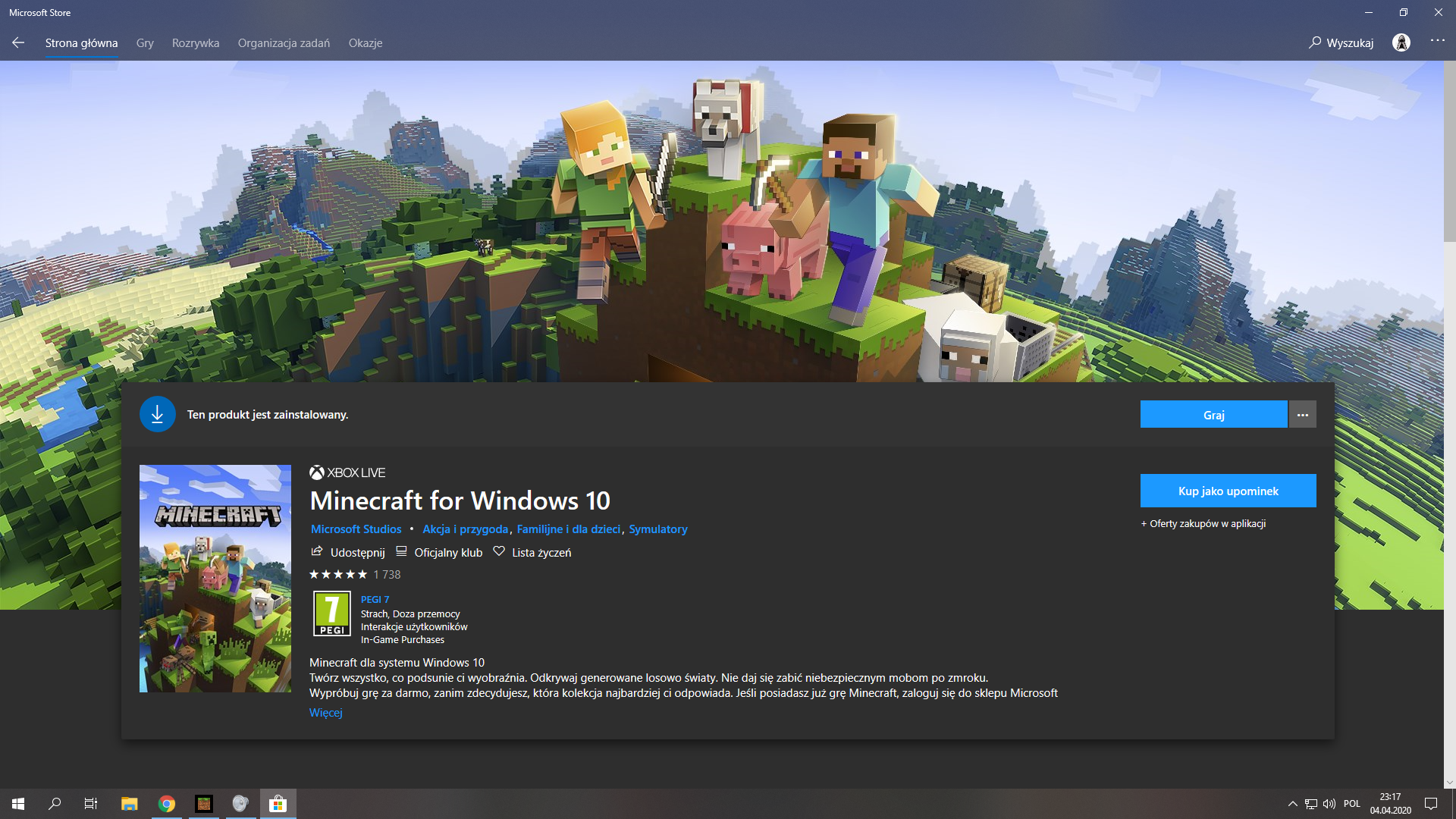Click the five-star rating display

click(x=337, y=575)
